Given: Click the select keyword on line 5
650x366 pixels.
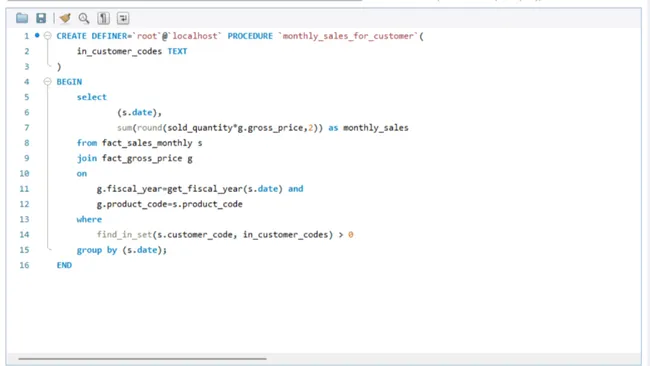Looking at the screenshot, I should click(92, 97).
